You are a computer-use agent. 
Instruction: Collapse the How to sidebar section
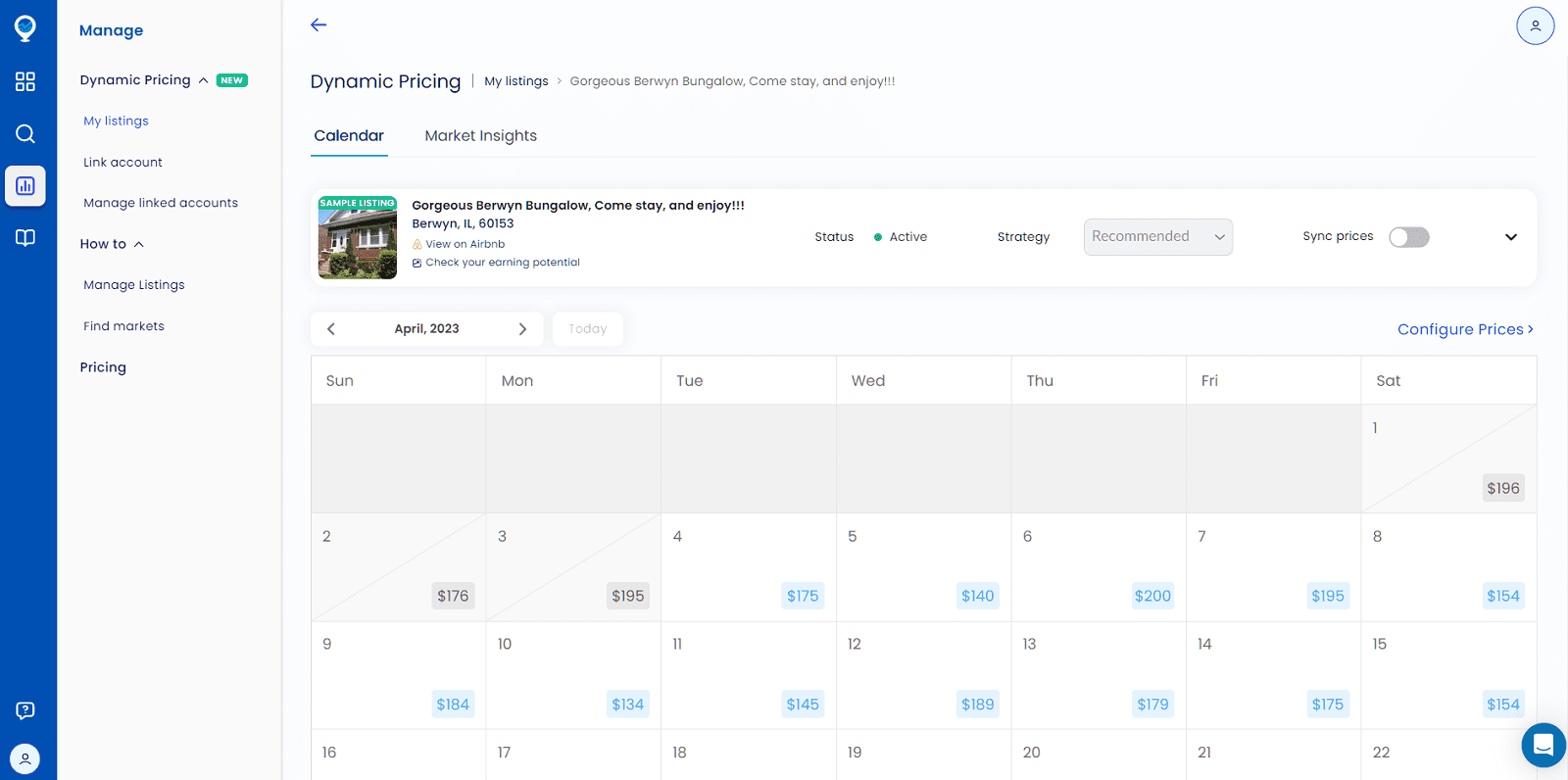coord(138,244)
